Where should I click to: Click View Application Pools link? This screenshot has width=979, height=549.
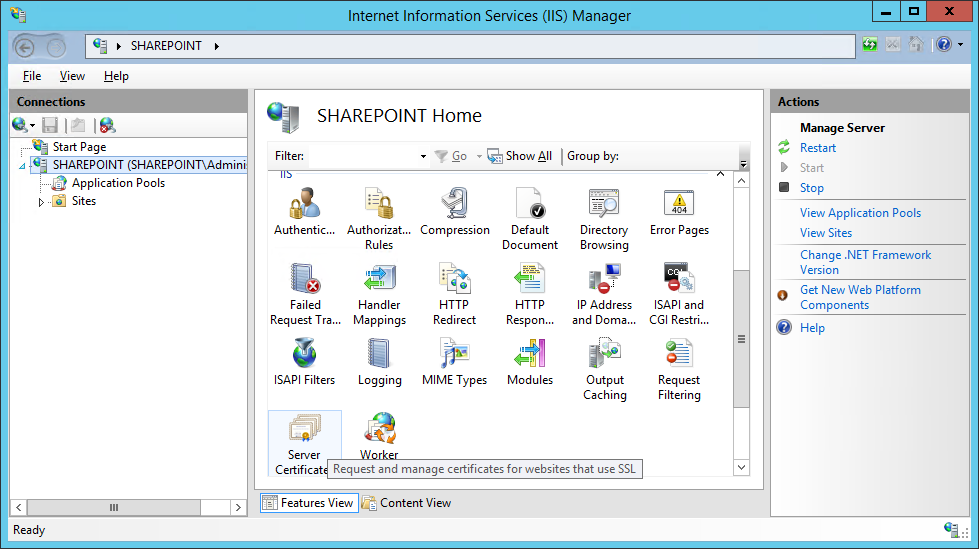860,213
